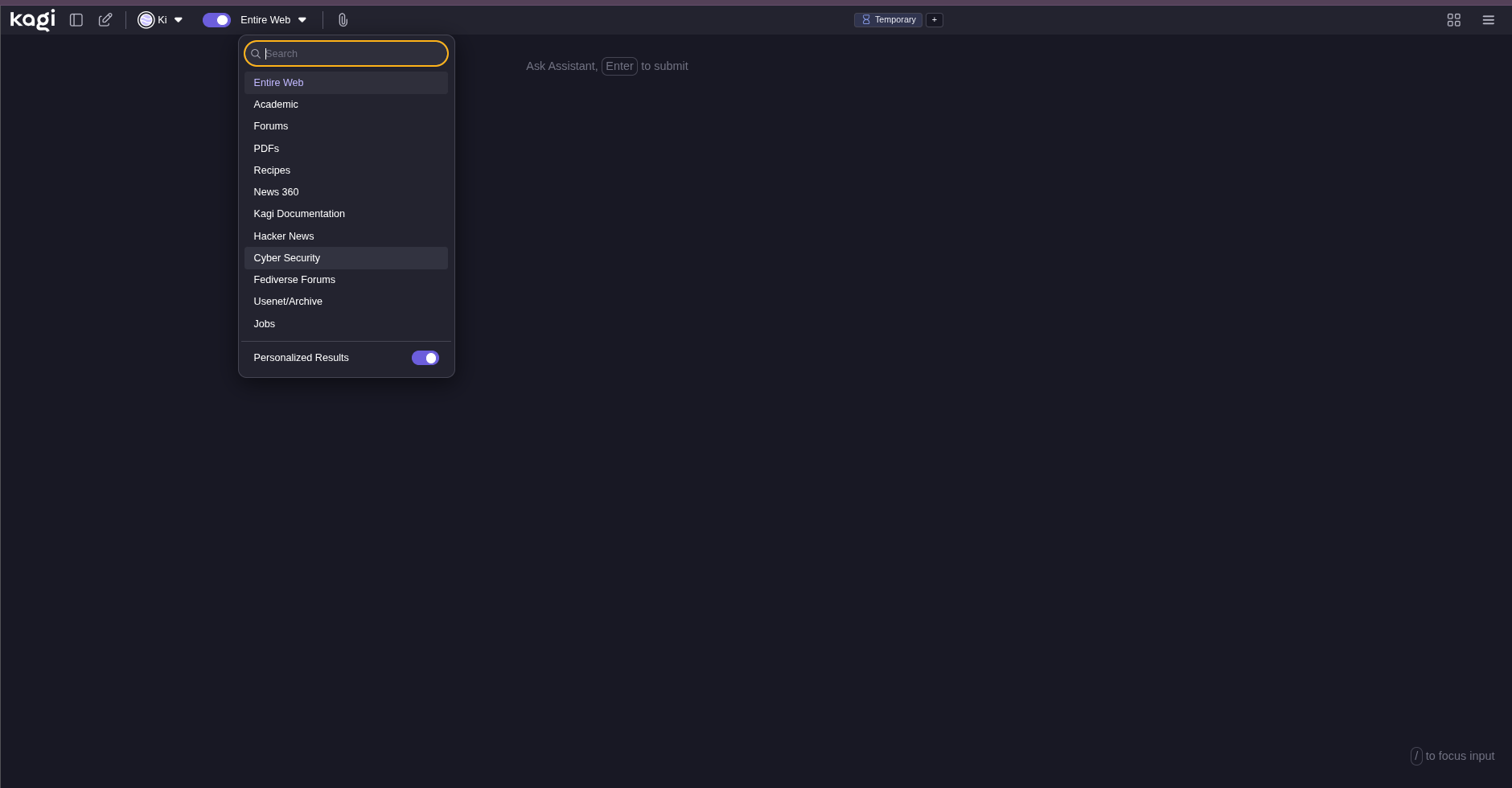Screen dimensions: 1512x788
Task: Toggle the Temporary chat badge
Action: [x=888, y=20]
